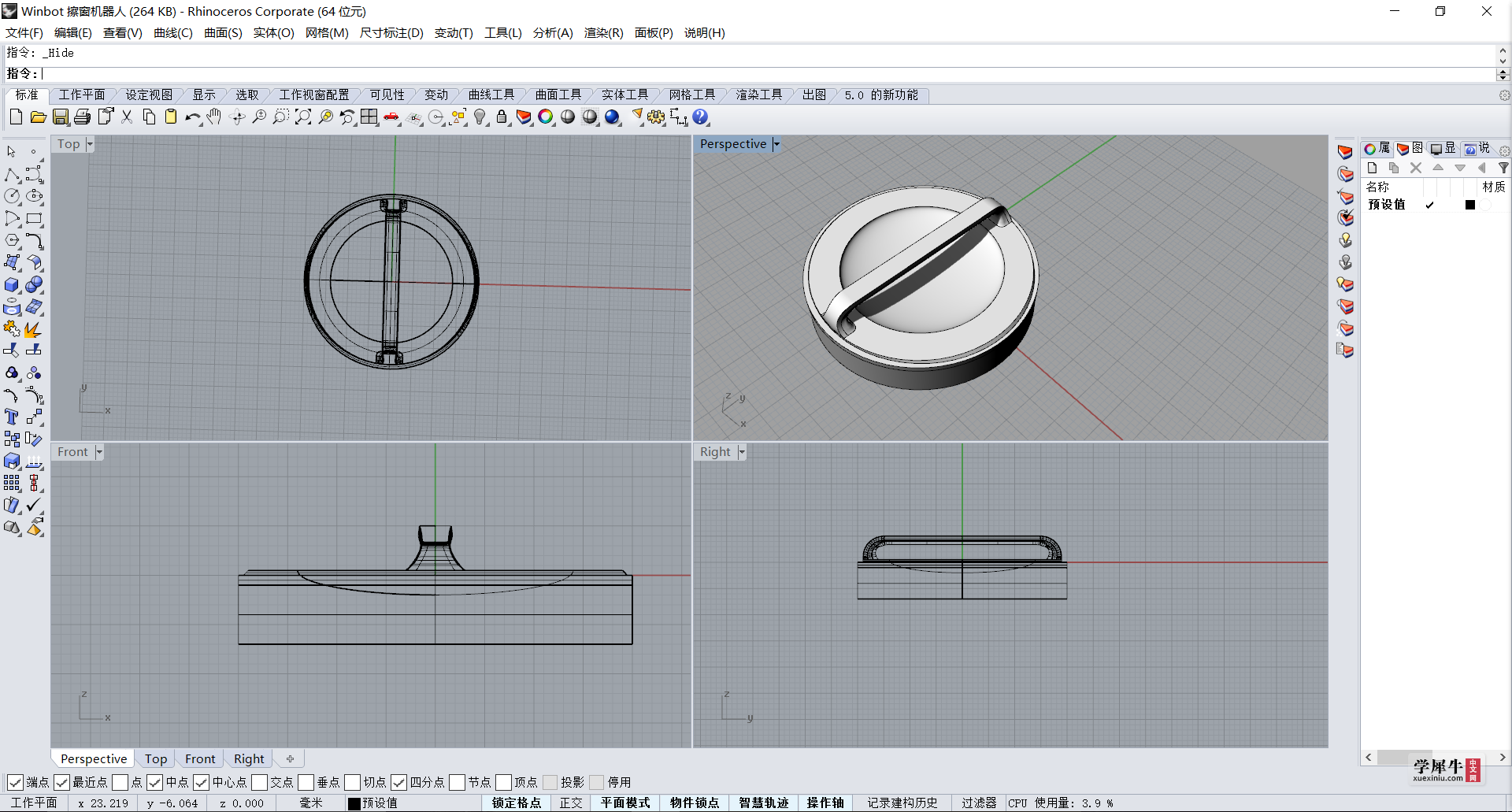Enable the 垂点 osnap checkbox
Image resolution: width=1512 pixels, height=812 pixels.
[306, 782]
